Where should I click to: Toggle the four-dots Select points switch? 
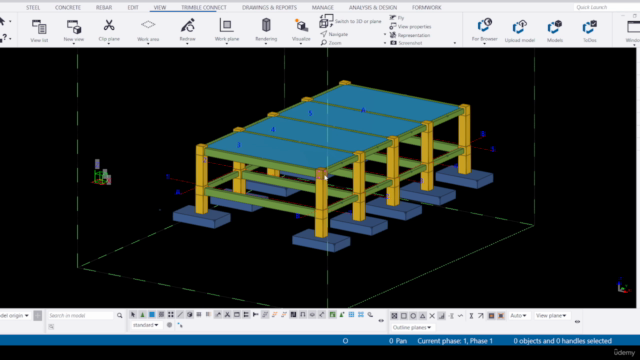171,315
